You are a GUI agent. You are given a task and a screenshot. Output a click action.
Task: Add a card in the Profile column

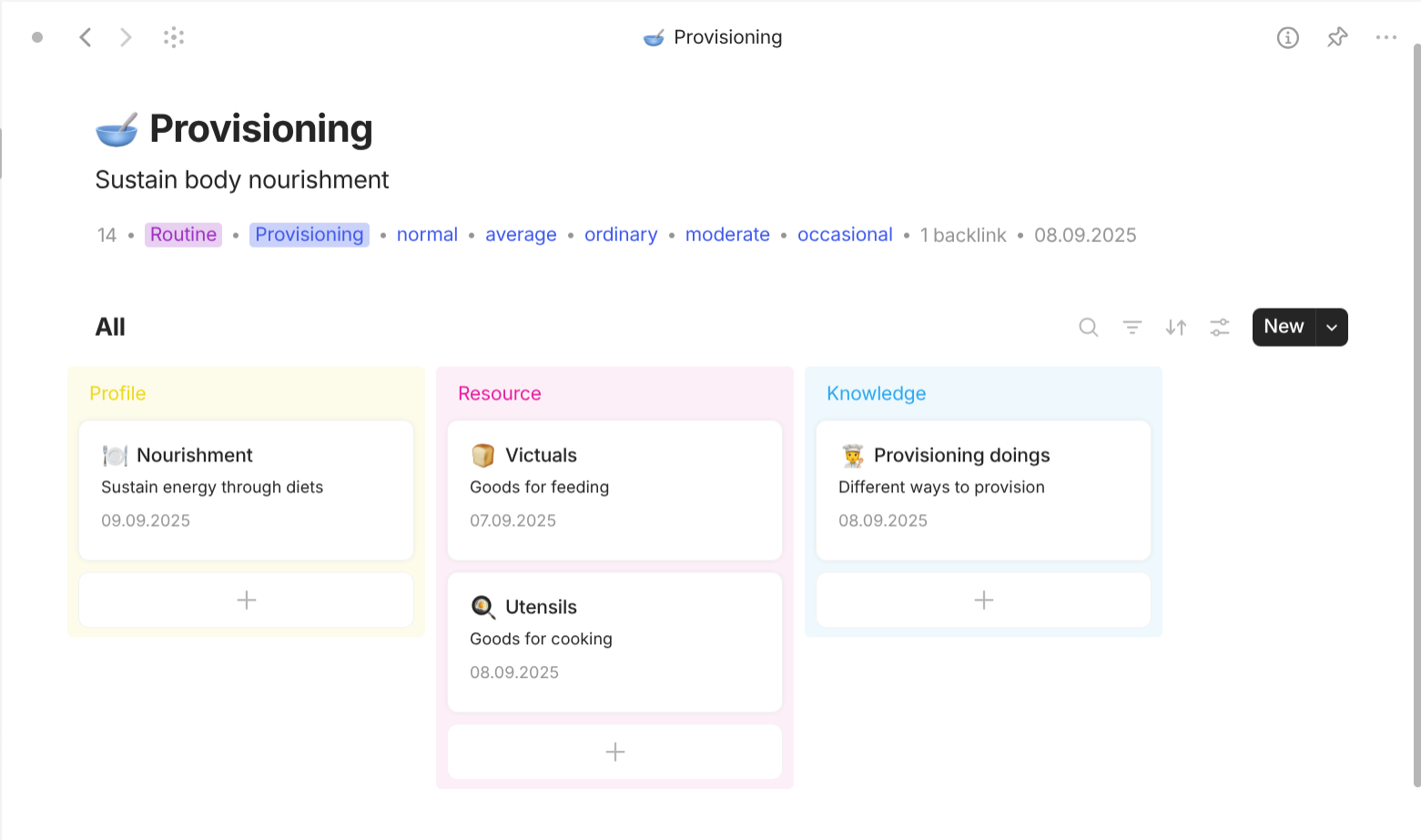click(x=246, y=600)
